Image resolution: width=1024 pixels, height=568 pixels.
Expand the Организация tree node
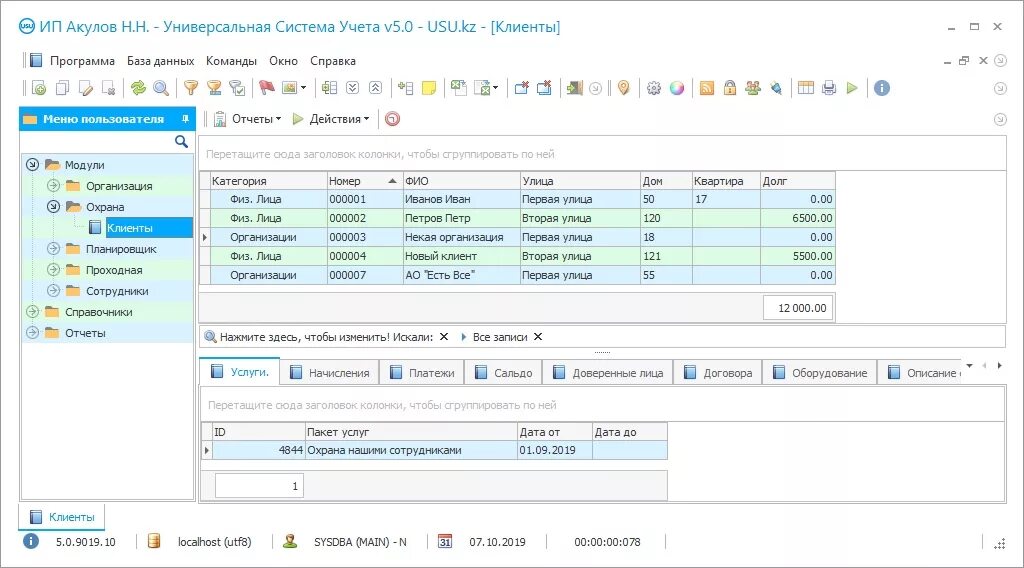pos(54,185)
